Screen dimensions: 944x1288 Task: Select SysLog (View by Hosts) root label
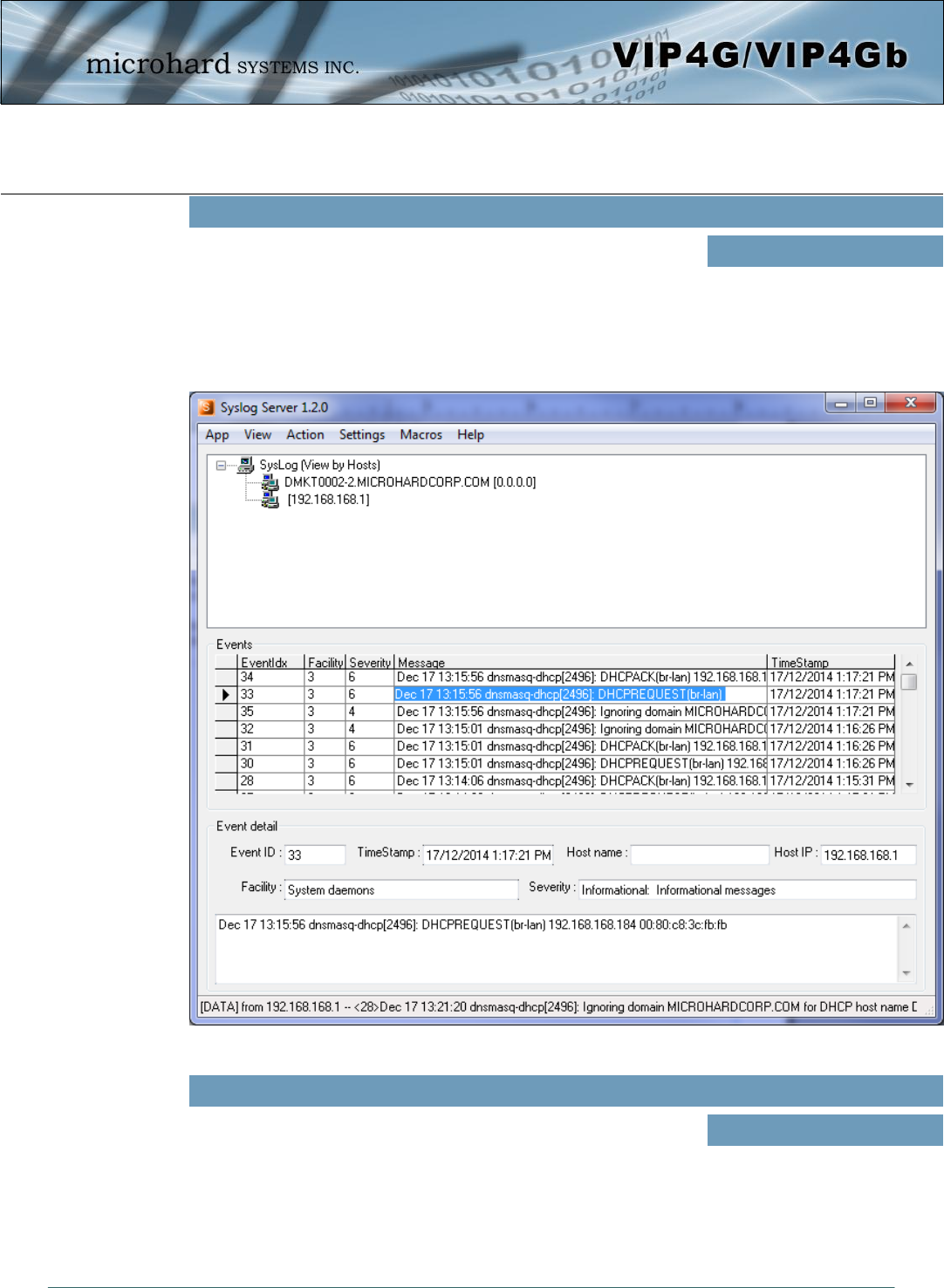(x=319, y=465)
